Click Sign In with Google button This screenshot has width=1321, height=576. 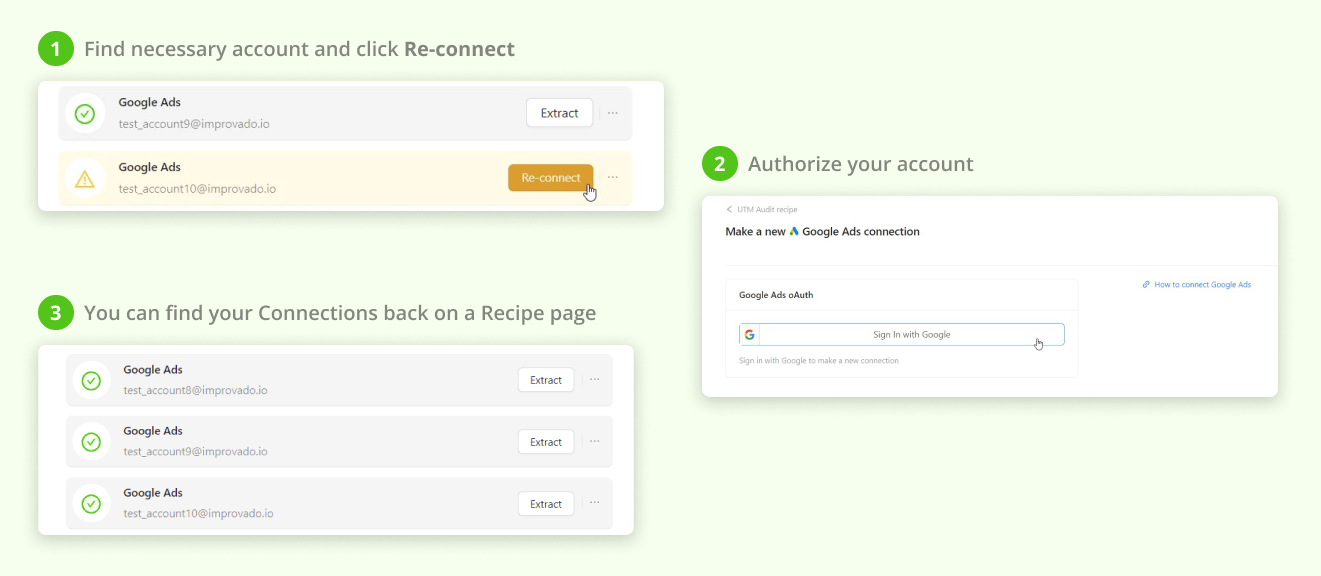click(902, 335)
